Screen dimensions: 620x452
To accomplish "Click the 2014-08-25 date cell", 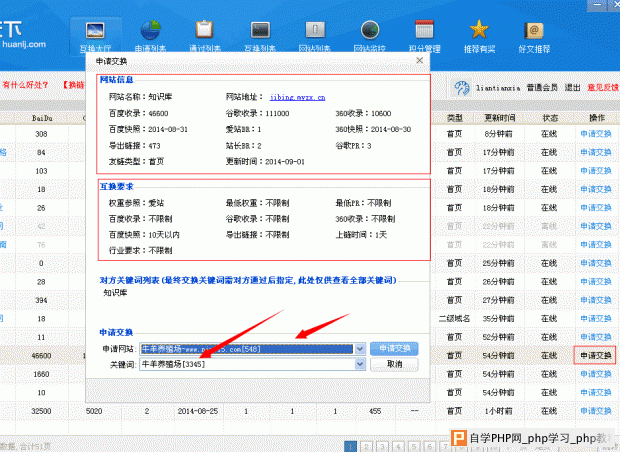I will [x=198, y=411].
